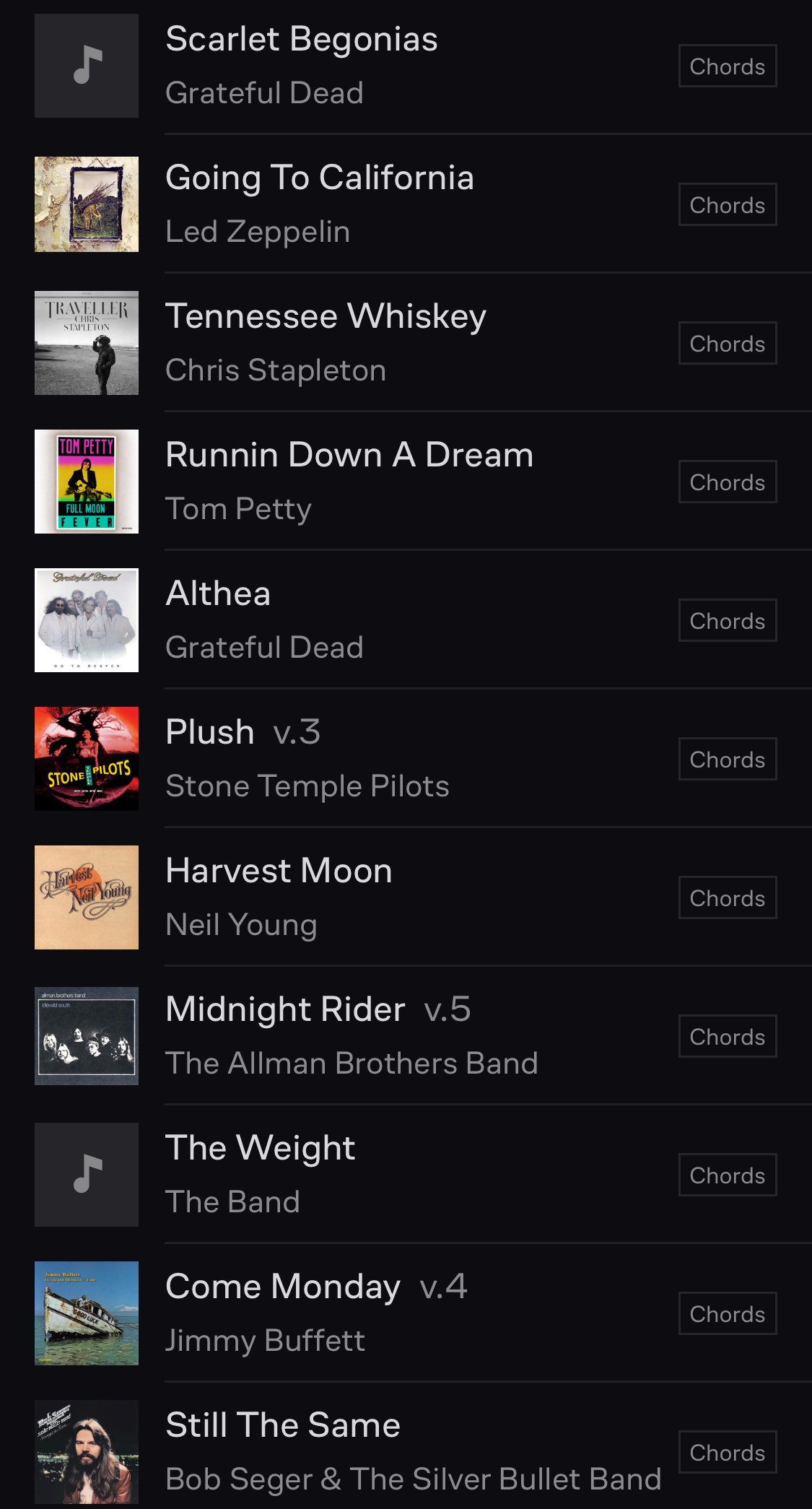Open the Idlewild South album thumbnail
812x1509 pixels.
tap(87, 1036)
